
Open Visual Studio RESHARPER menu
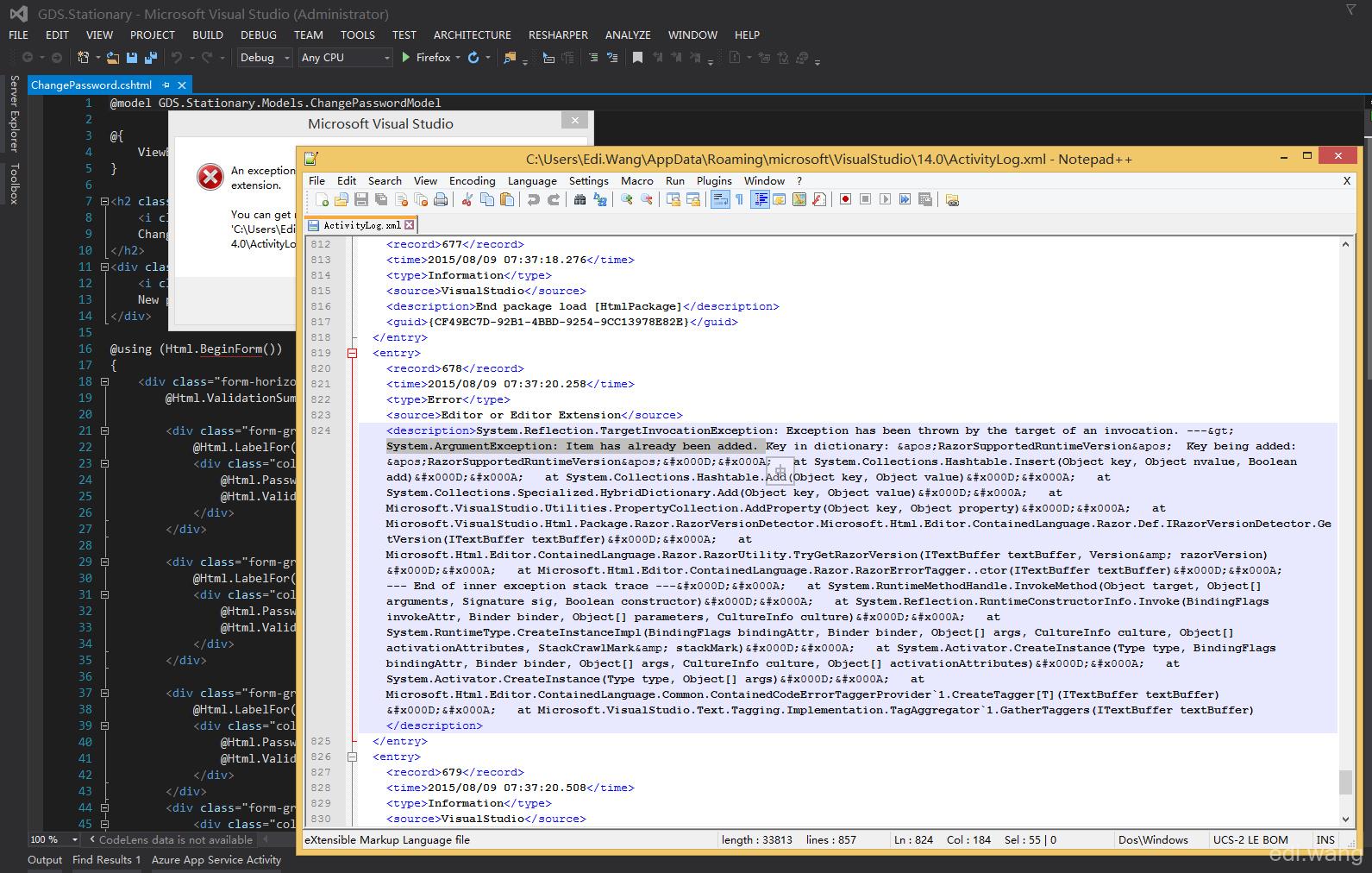(558, 35)
